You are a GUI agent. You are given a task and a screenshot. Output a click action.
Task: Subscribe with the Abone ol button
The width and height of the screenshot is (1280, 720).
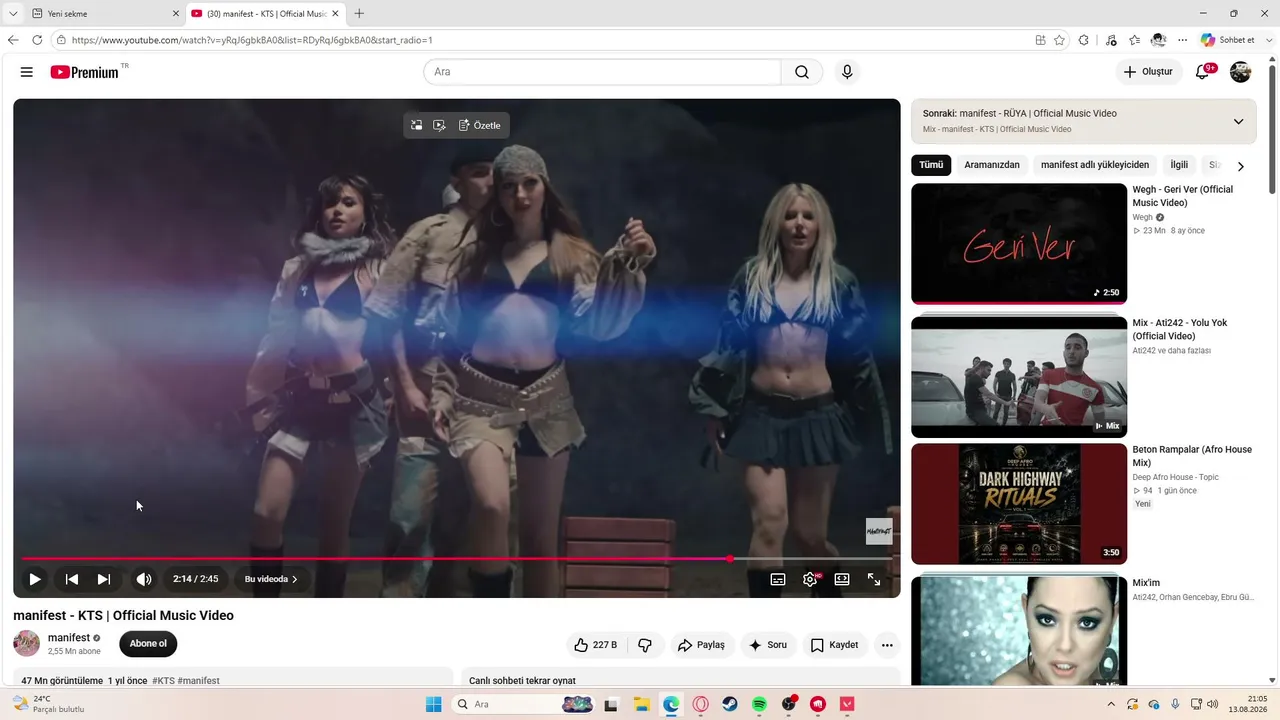(x=148, y=644)
